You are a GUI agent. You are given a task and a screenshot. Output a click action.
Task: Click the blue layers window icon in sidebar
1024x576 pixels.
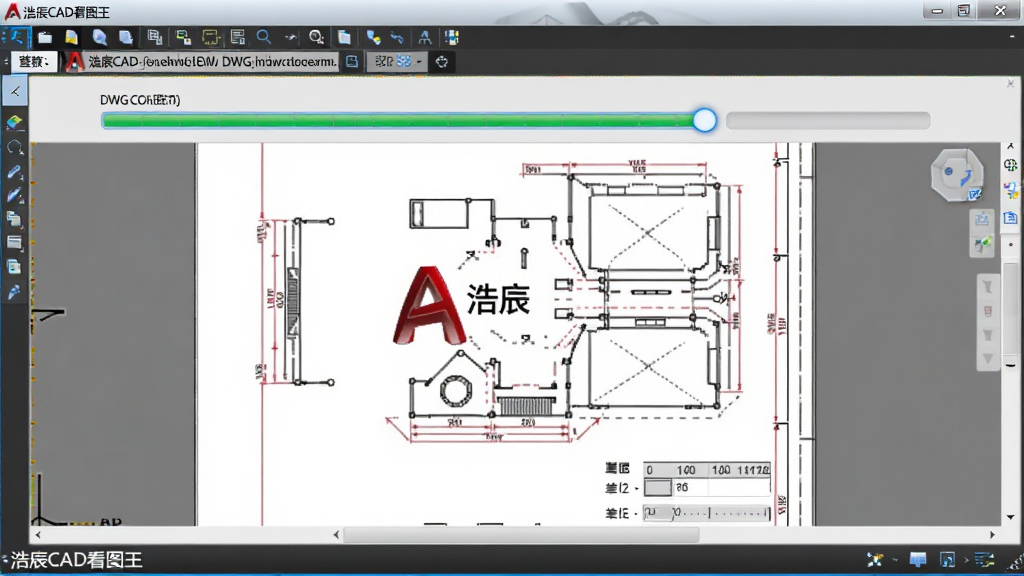click(14, 267)
